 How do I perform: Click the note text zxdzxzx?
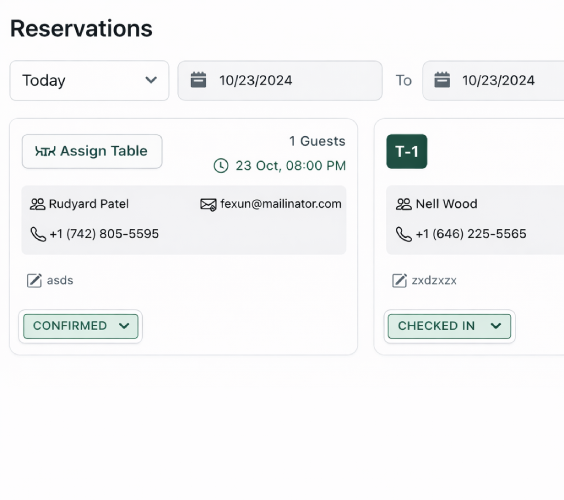(x=434, y=280)
